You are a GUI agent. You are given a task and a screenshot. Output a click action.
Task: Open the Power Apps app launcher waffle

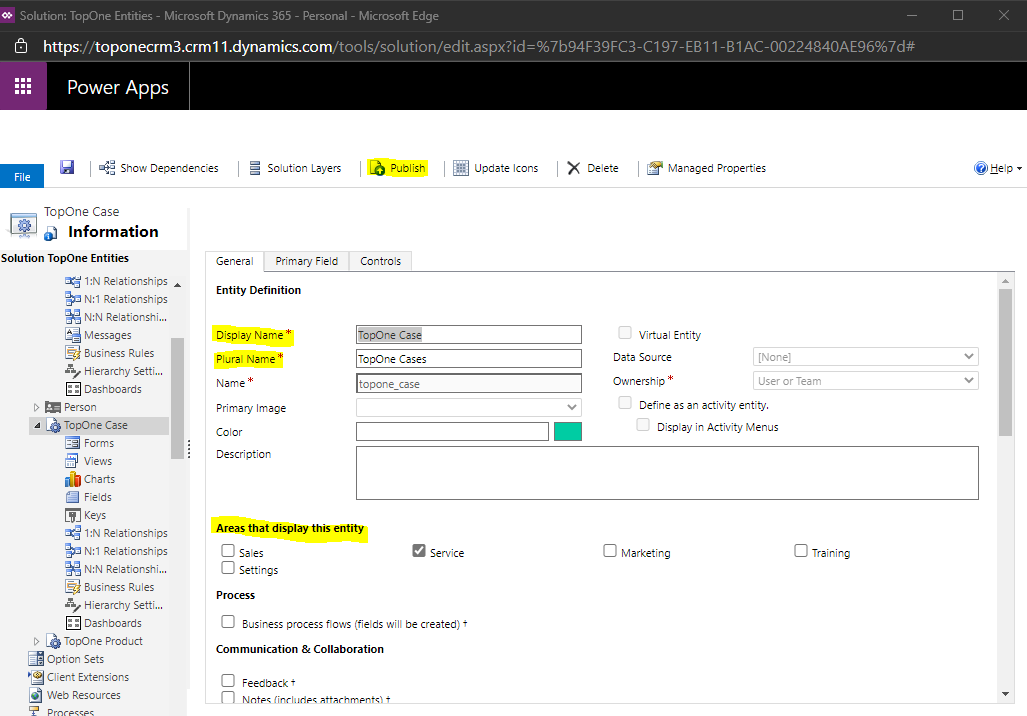[23, 86]
